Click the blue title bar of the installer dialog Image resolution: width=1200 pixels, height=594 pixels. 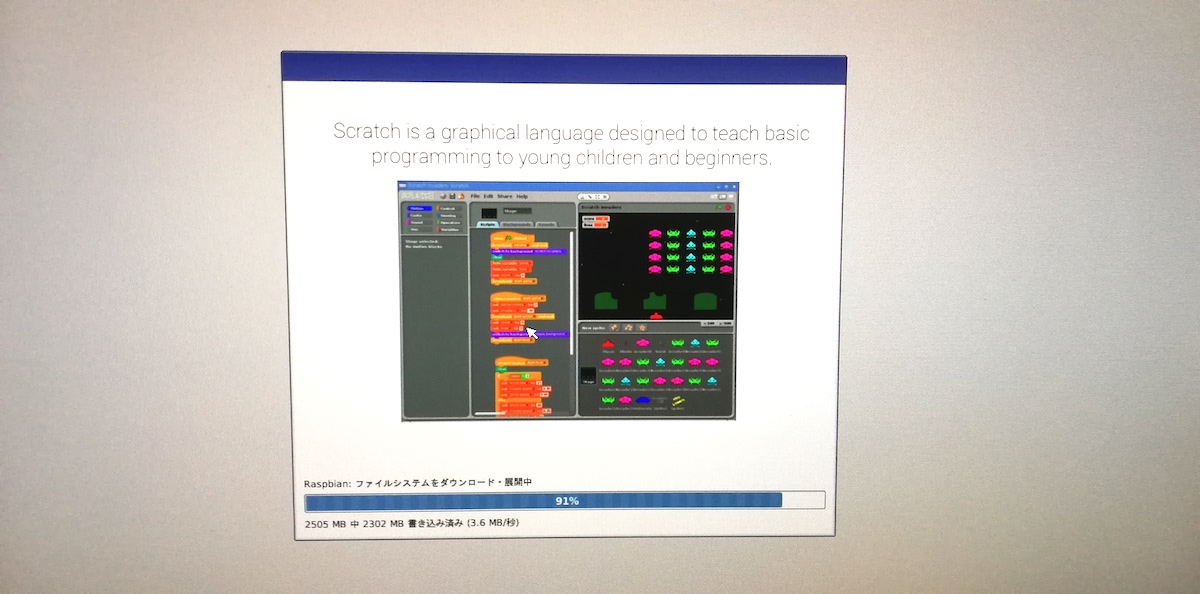564,67
